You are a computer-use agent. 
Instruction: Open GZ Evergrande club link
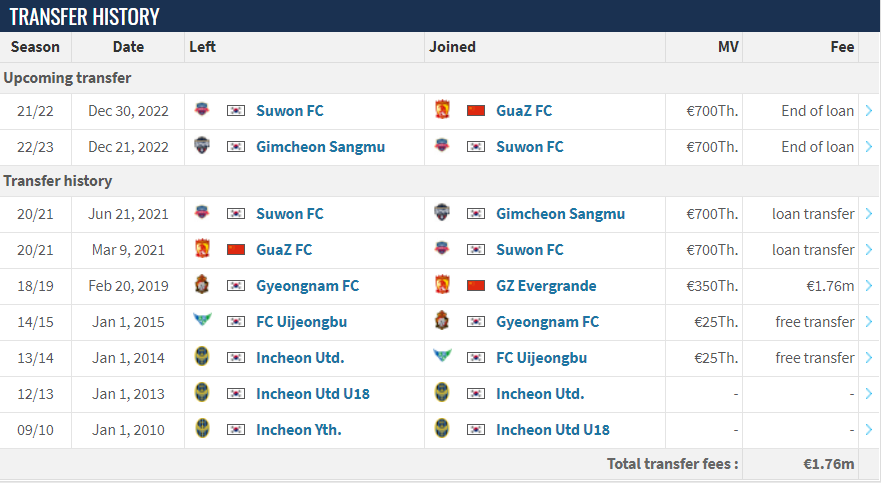pos(546,286)
